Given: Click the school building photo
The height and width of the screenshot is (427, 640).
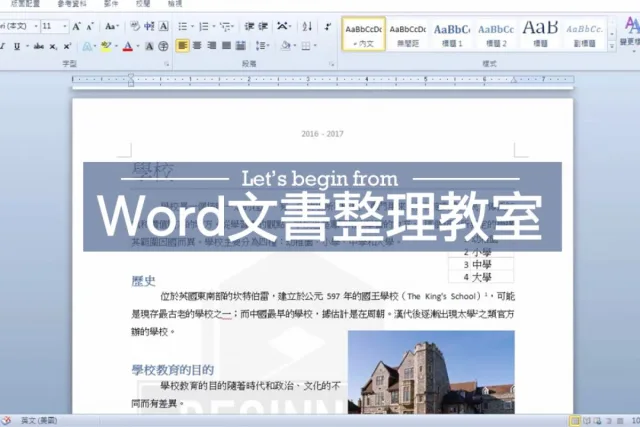Looking at the screenshot, I should tap(431, 372).
